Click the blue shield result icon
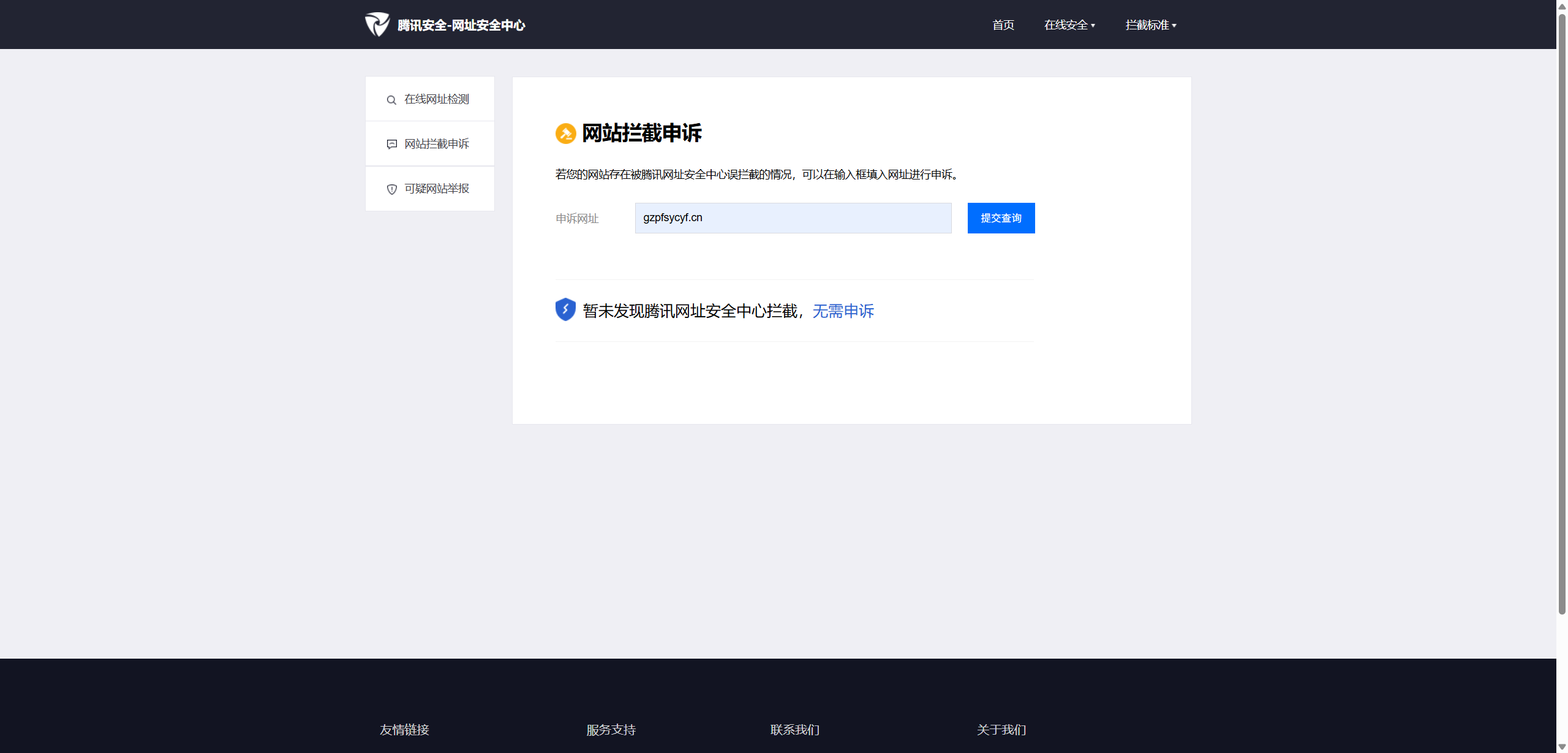This screenshot has height=753, width=1568. 565,309
